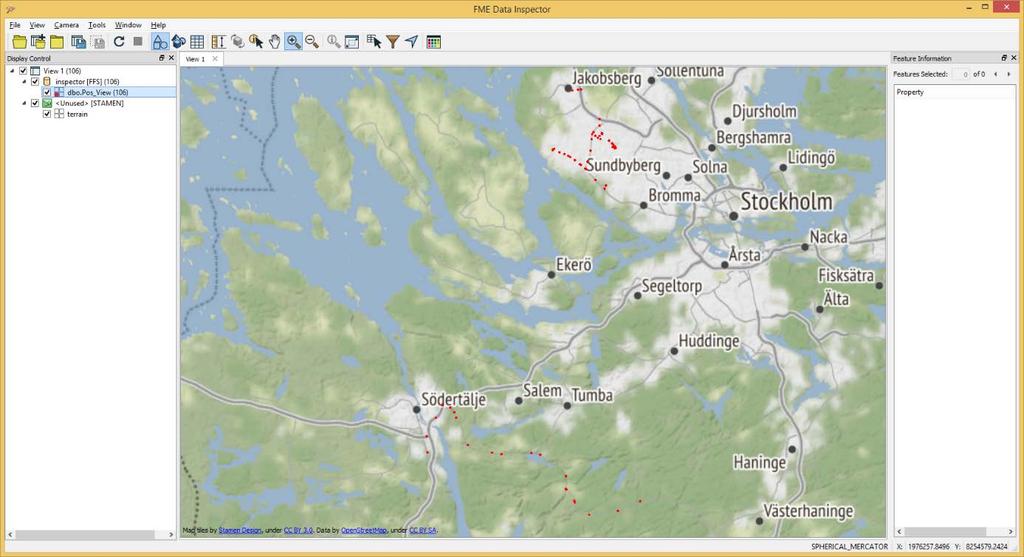Screen dimensions: 1024x557
Task: Uncheck the dbo.Pos_View layer checkbox
Action: 47,92
